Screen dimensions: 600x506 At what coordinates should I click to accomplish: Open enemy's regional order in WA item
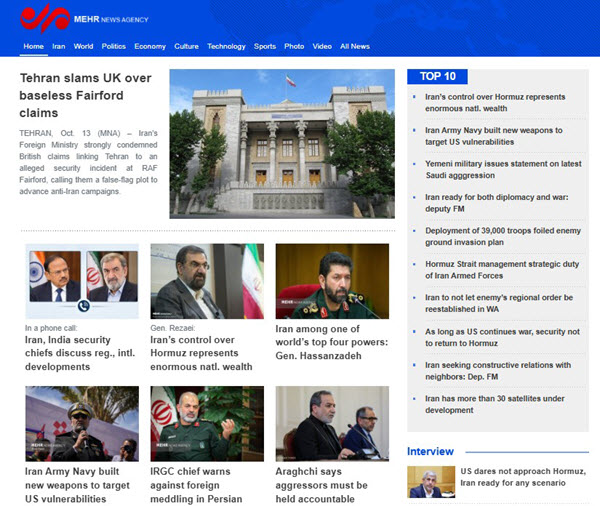499,303
